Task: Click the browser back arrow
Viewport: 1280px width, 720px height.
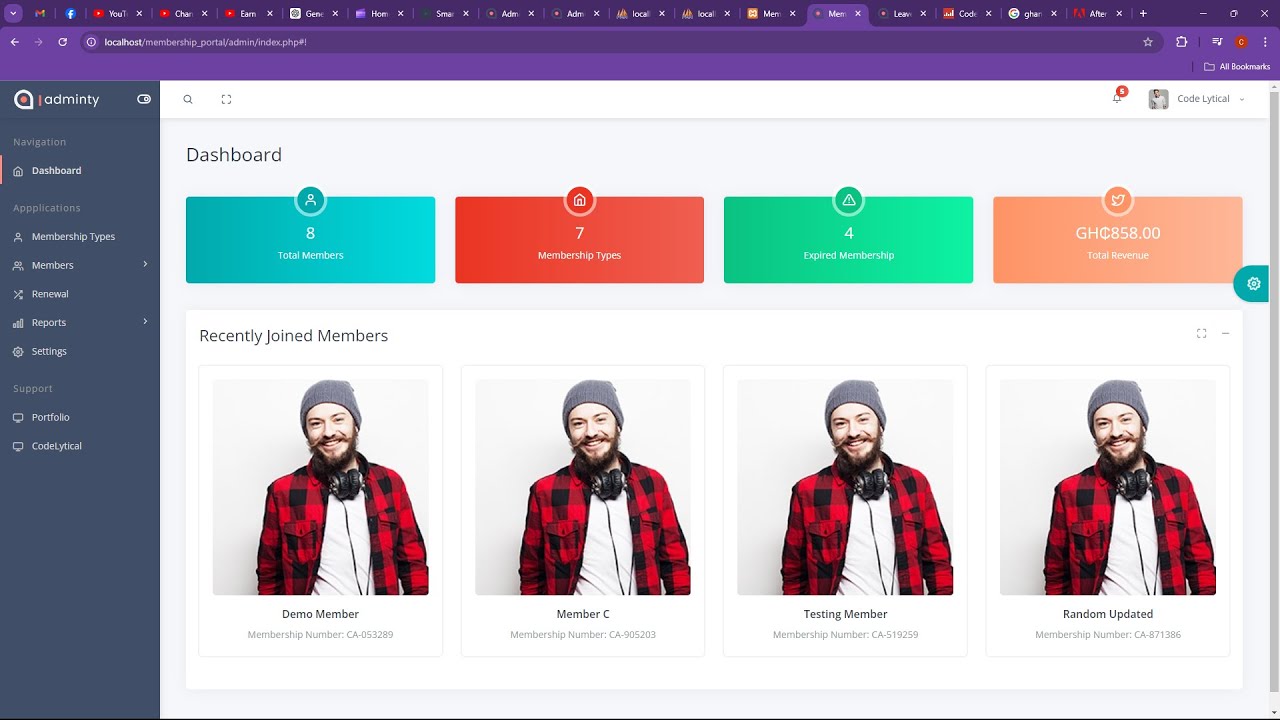Action: click(15, 42)
